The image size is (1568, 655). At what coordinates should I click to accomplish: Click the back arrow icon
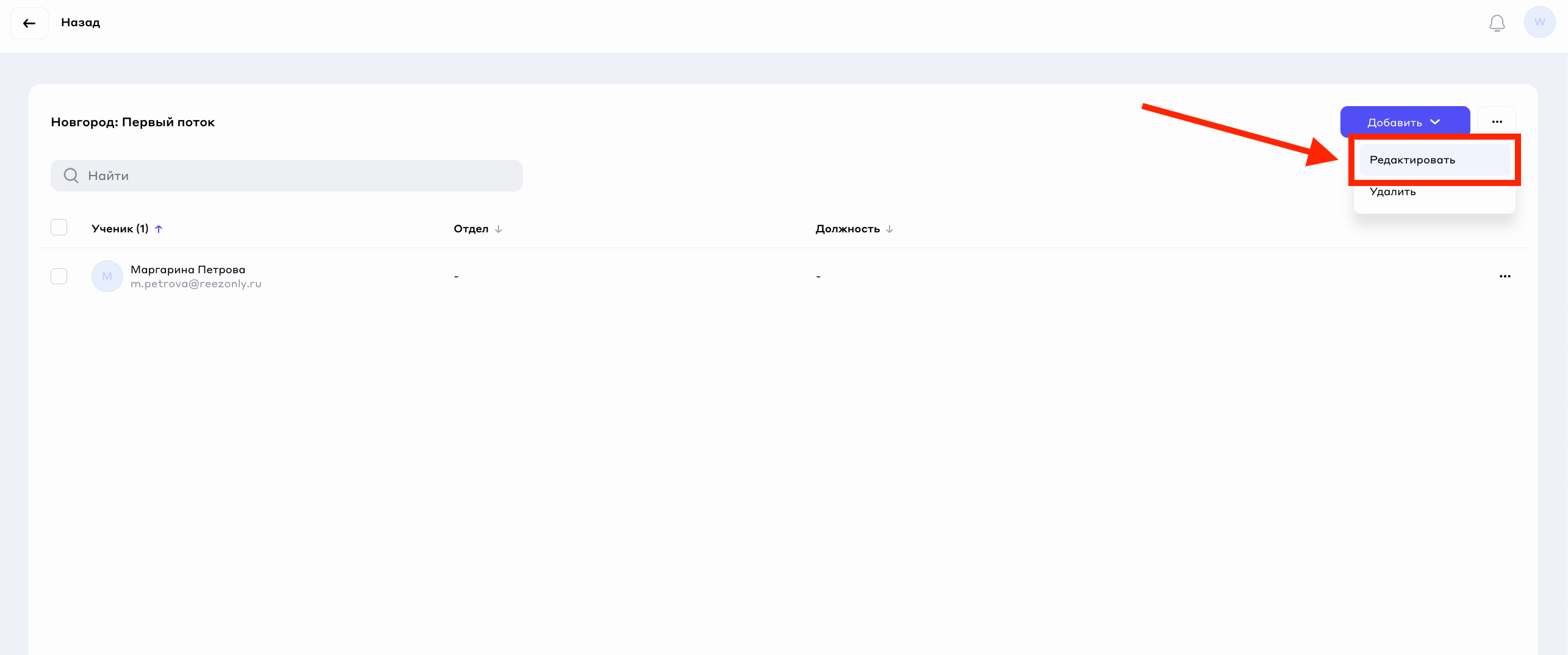pyautogui.click(x=29, y=23)
